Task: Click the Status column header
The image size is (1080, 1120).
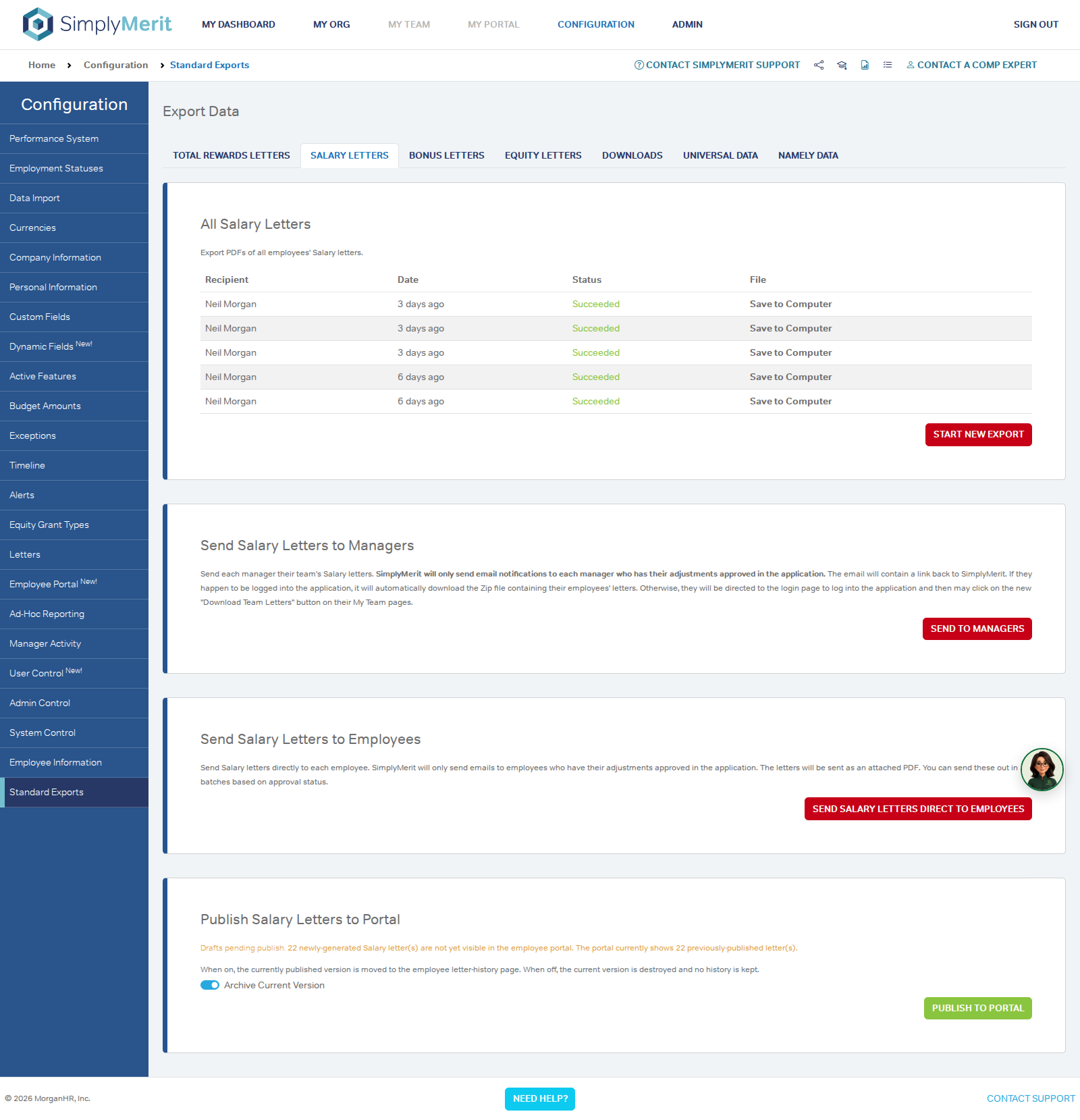Action: [x=587, y=279]
